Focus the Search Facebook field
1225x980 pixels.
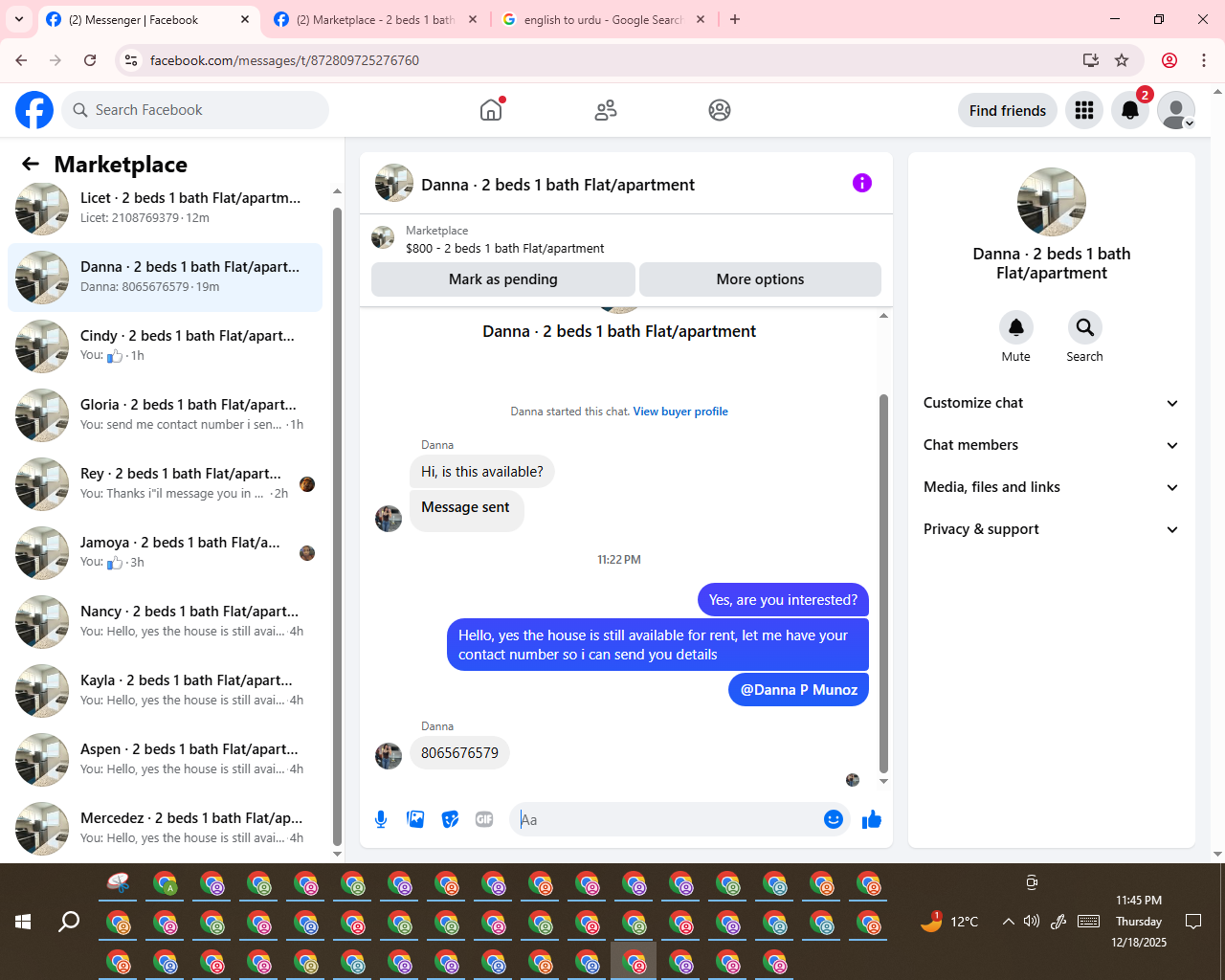point(195,110)
